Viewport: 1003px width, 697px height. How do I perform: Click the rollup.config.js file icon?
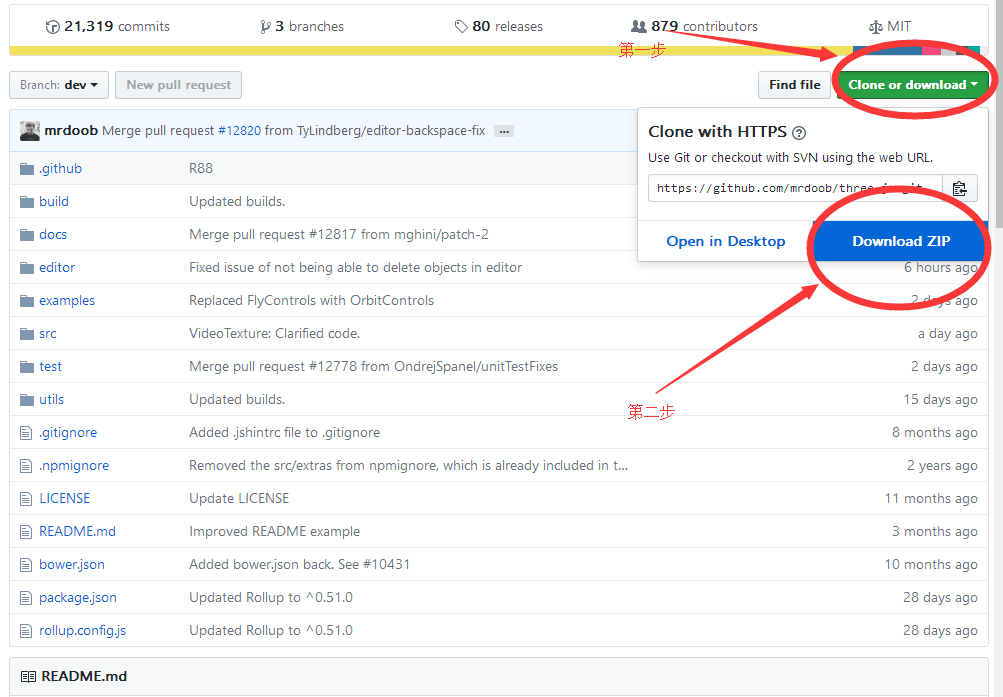(x=26, y=631)
